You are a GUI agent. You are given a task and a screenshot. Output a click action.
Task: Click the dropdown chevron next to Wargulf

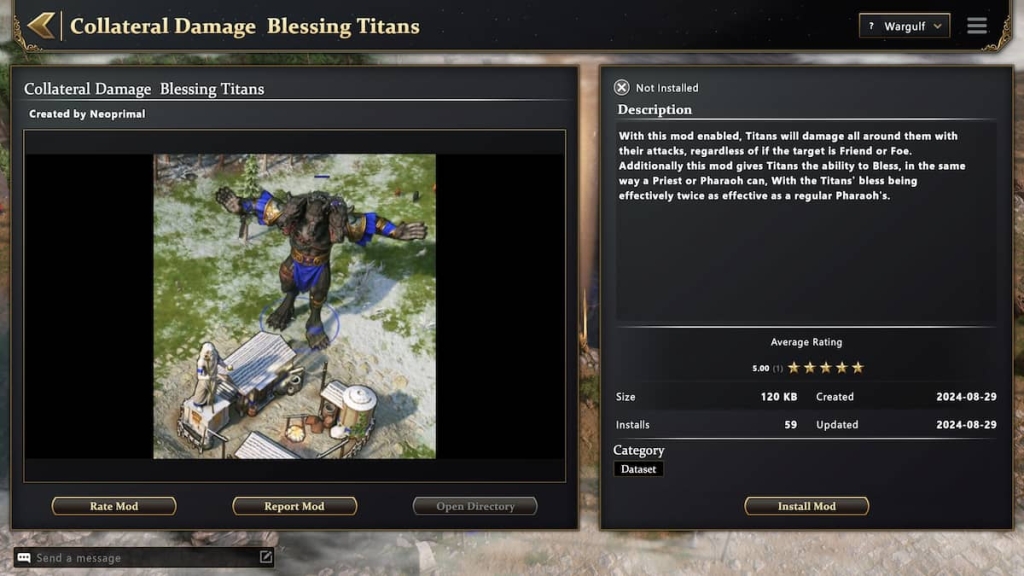point(938,26)
